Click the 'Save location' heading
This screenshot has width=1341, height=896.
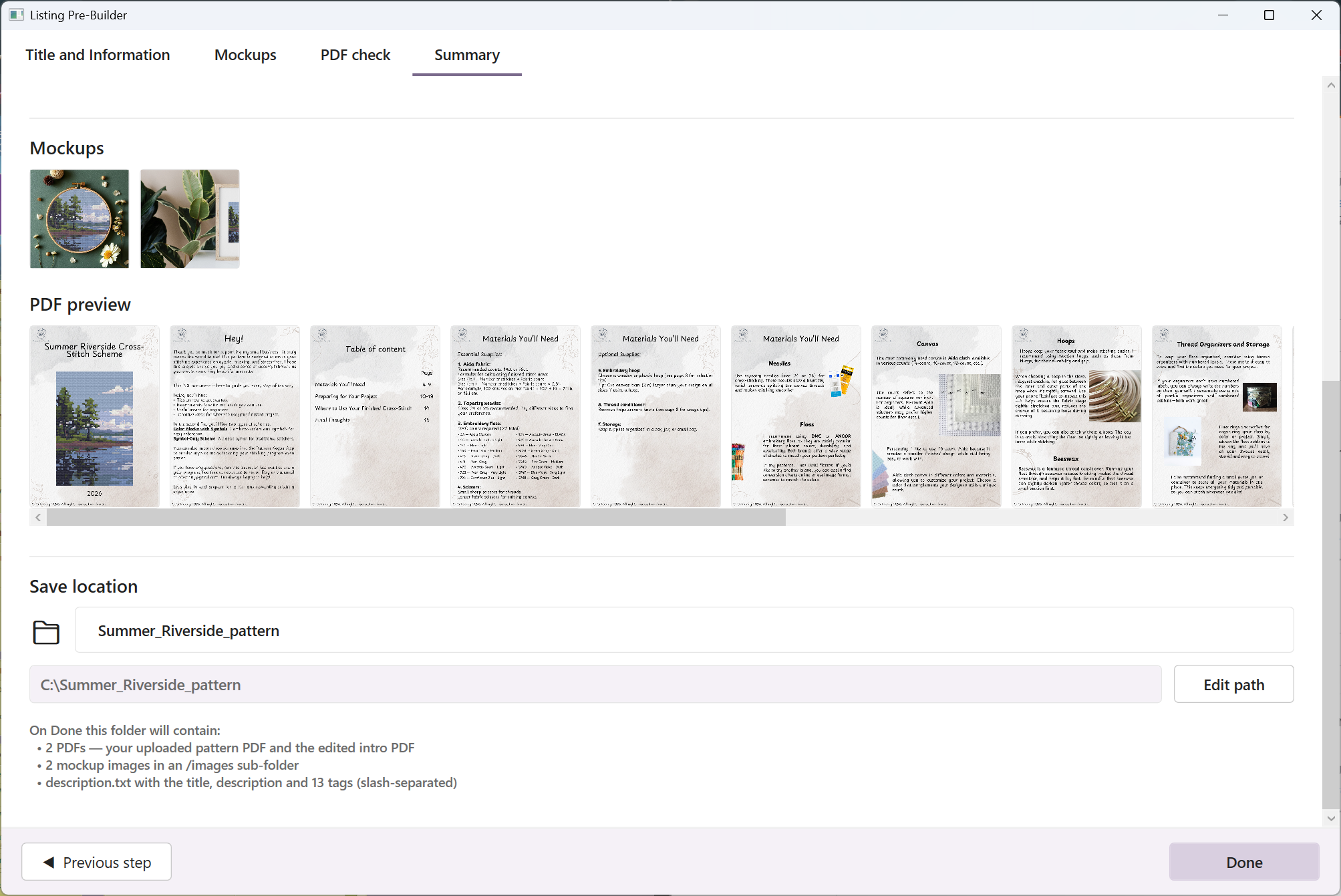point(84,587)
